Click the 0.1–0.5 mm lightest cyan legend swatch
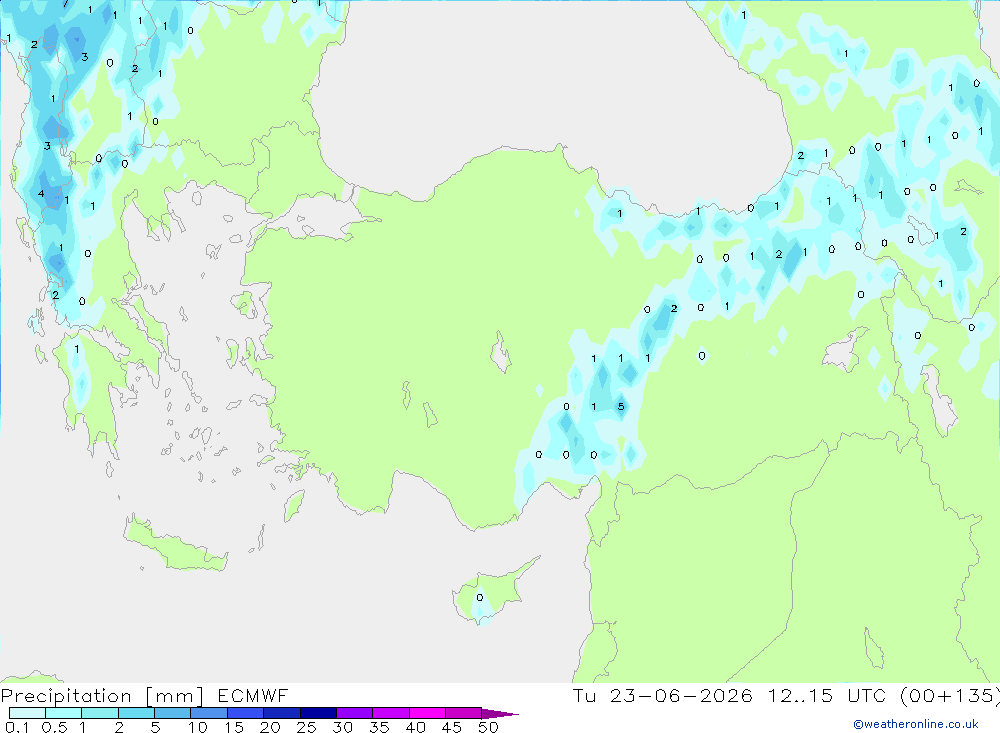Viewport: 1000px width, 733px height. pos(27,713)
